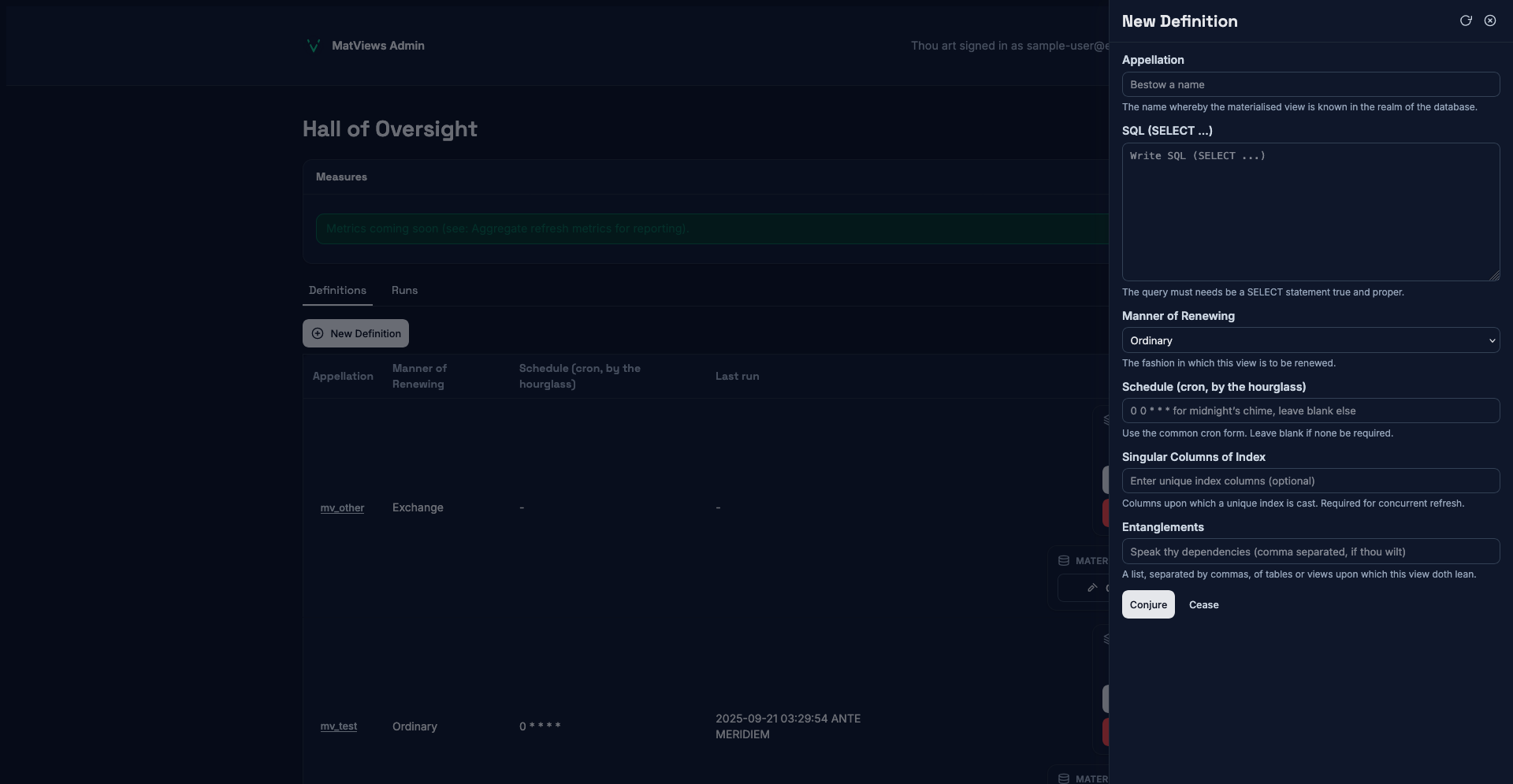Open the mv_test definition link

(x=338, y=726)
